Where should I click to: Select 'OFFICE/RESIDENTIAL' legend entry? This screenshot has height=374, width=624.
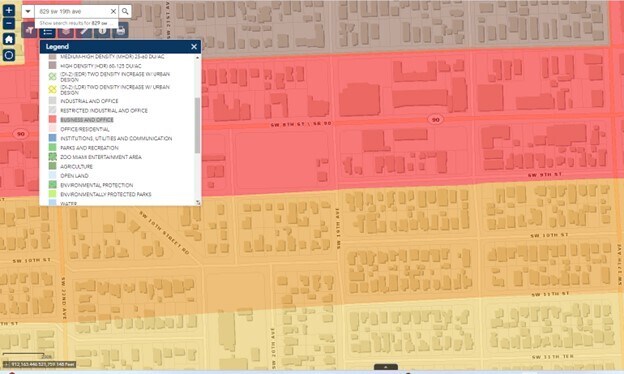click(85, 129)
